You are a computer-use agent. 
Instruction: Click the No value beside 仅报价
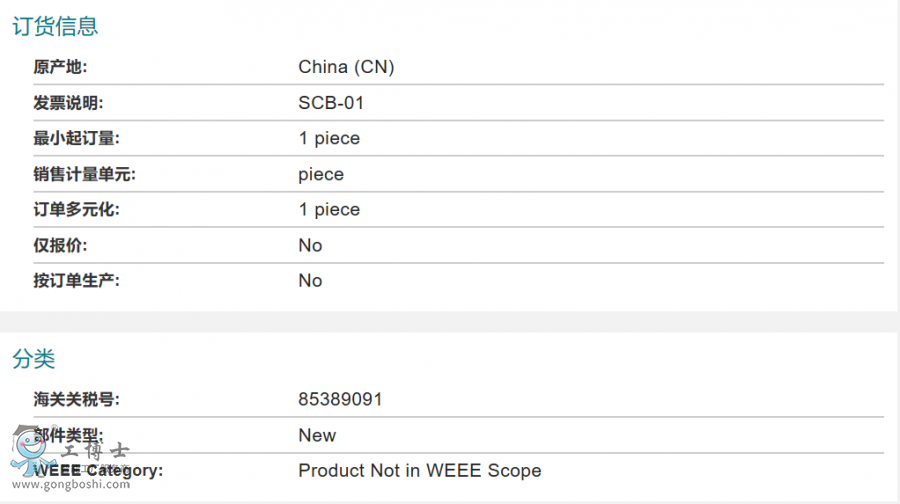point(310,245)
